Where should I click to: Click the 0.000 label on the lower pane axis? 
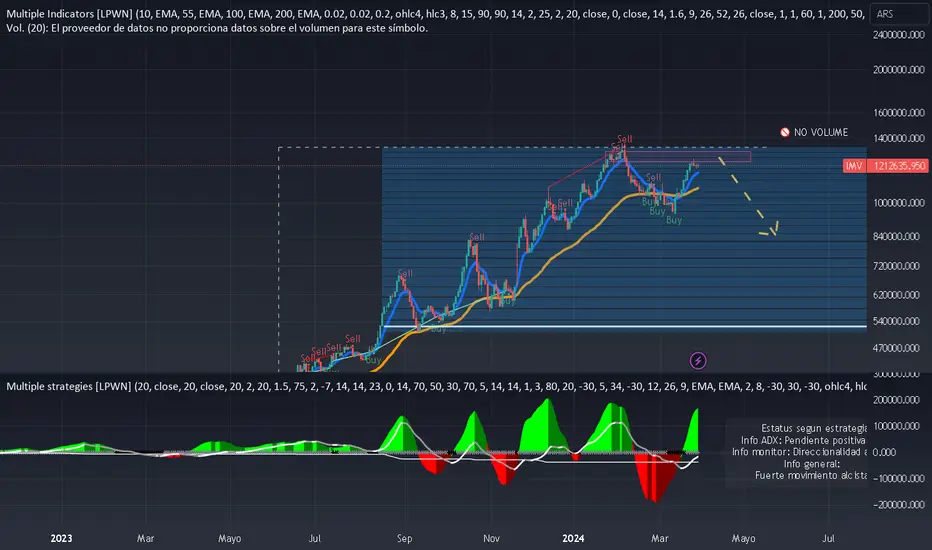click(884, 452)
